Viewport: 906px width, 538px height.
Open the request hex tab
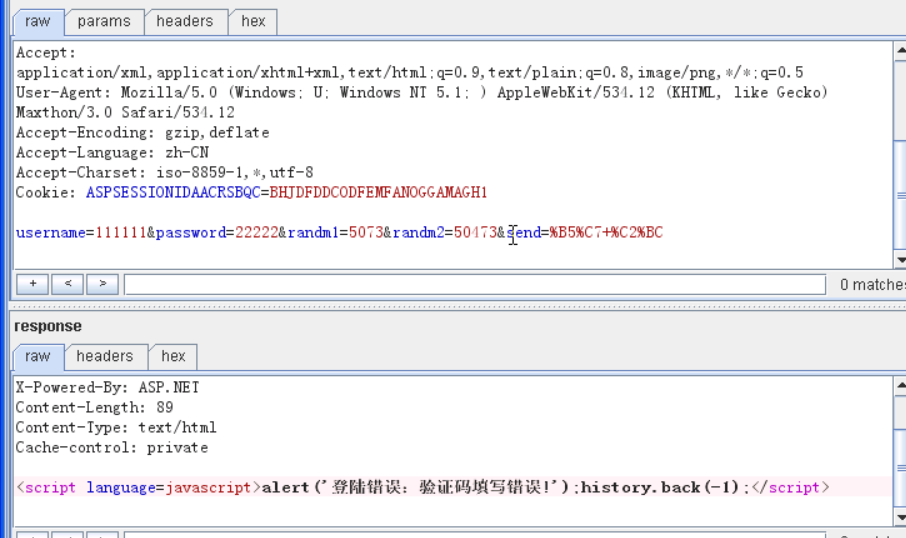pos(253,22)
